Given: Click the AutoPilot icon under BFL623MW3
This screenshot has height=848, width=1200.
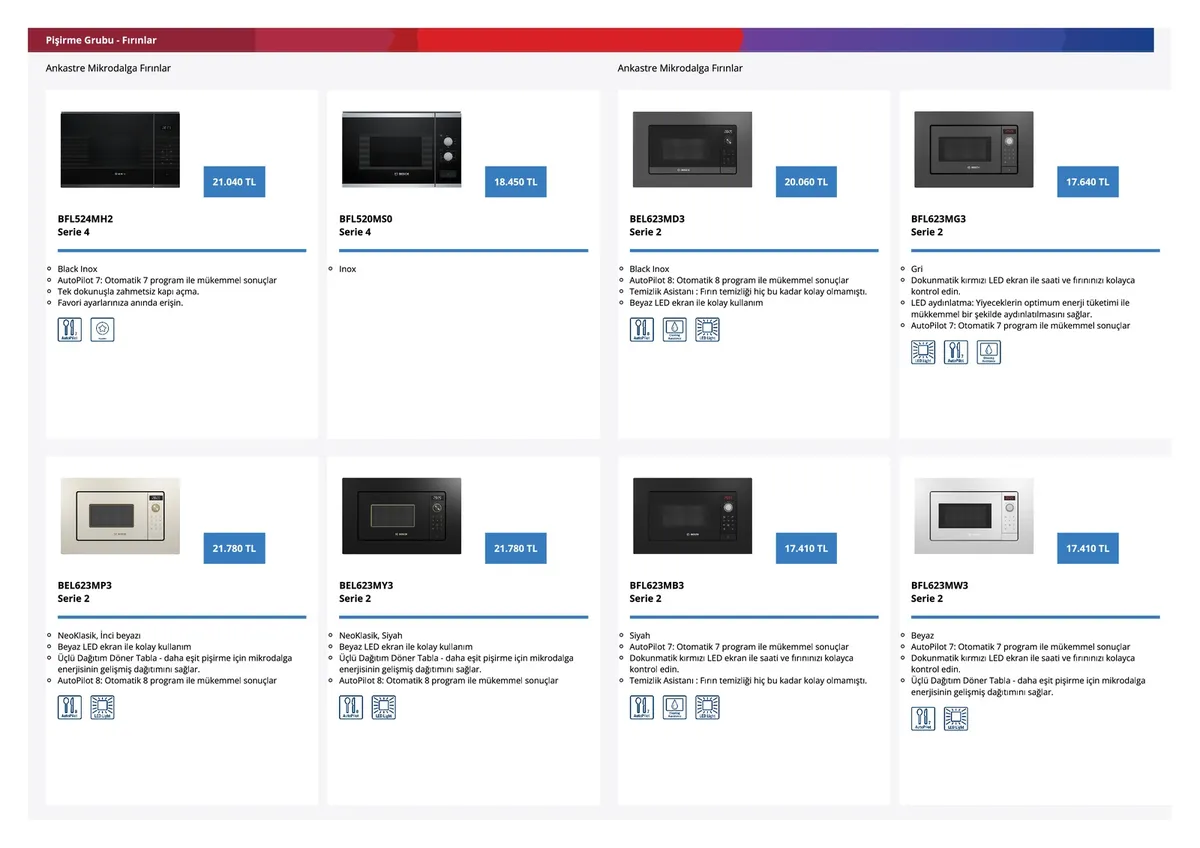Looking at the screenshot, I should point(923,718).
